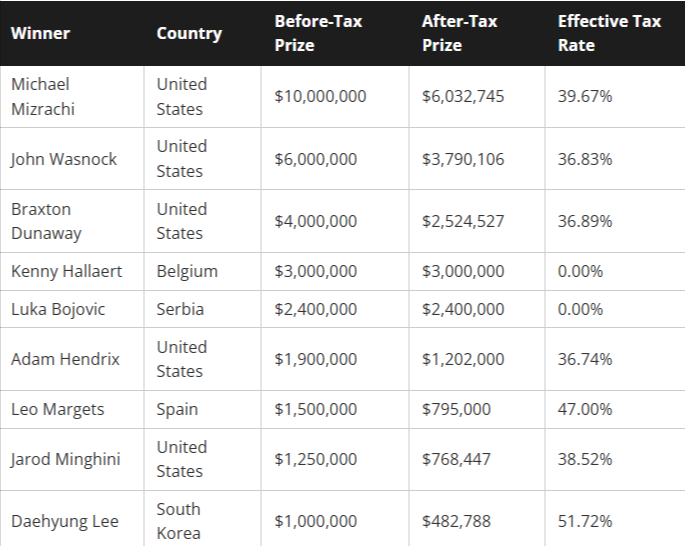Click the Serbia country cell
Image resolution: width=685 pixels, height=546 pixels.
(180, 309)
